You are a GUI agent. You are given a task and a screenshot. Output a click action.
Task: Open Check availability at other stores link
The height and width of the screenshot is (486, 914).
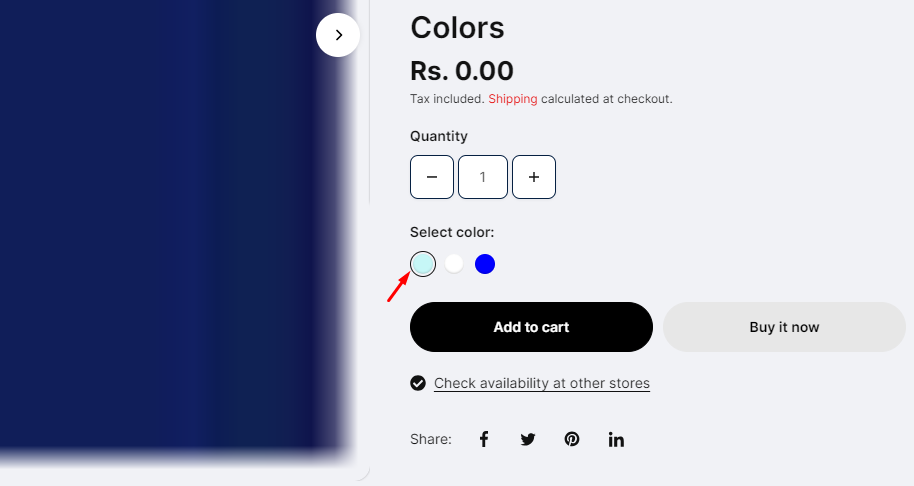pos(541,383)
